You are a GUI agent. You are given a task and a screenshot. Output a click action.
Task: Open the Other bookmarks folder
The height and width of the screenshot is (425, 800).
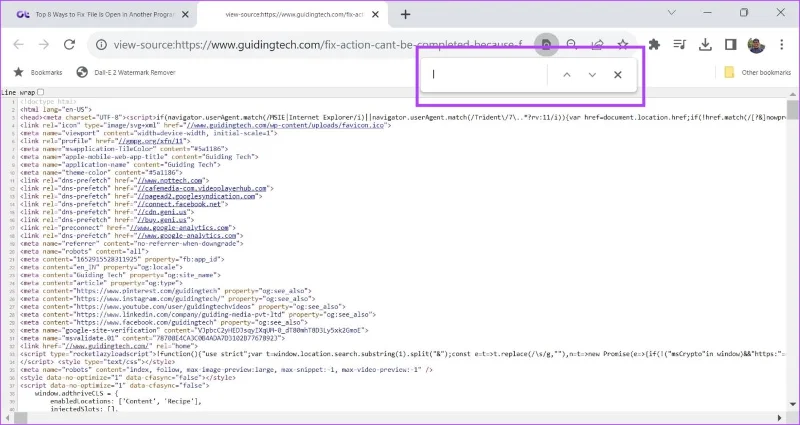[x=758, y=72]
